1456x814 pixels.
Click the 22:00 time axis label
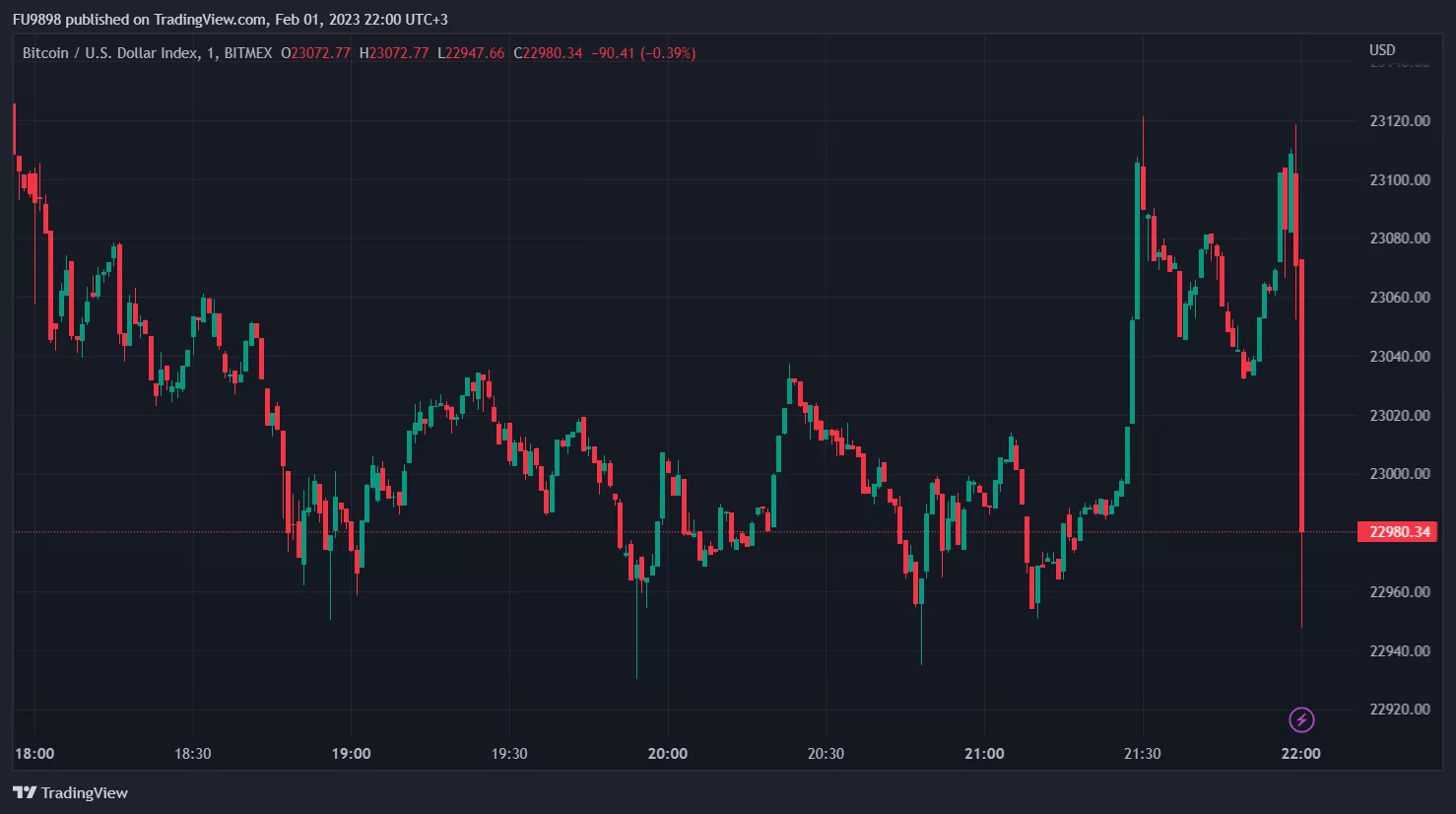pyautogui.click(x=1300, y=754)
